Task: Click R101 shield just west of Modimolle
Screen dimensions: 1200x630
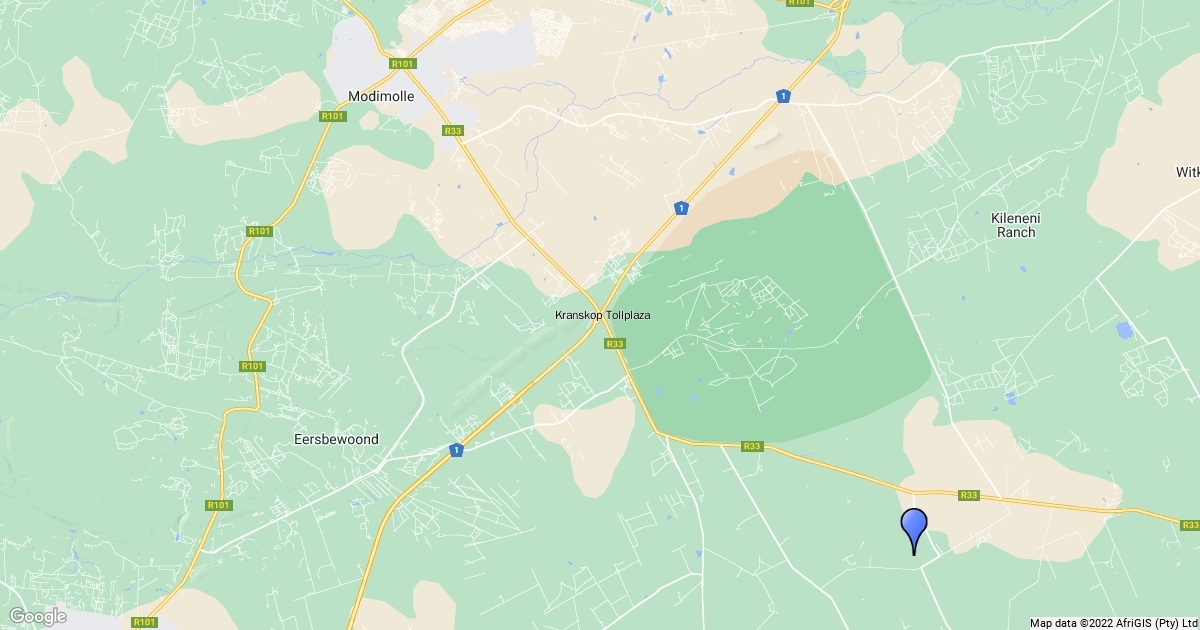Action: (331, 116)
